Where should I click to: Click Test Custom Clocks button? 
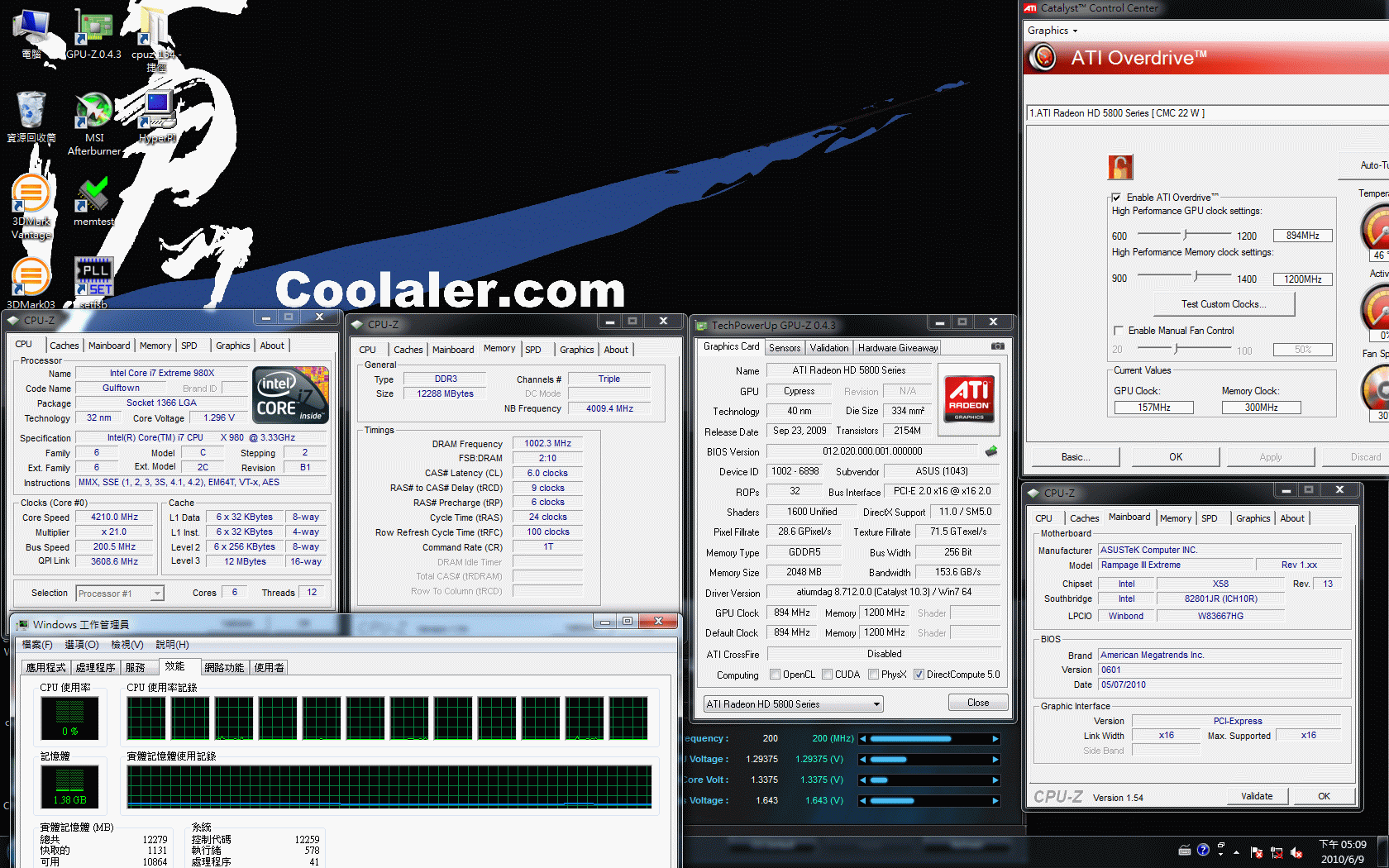(1224, 304)
